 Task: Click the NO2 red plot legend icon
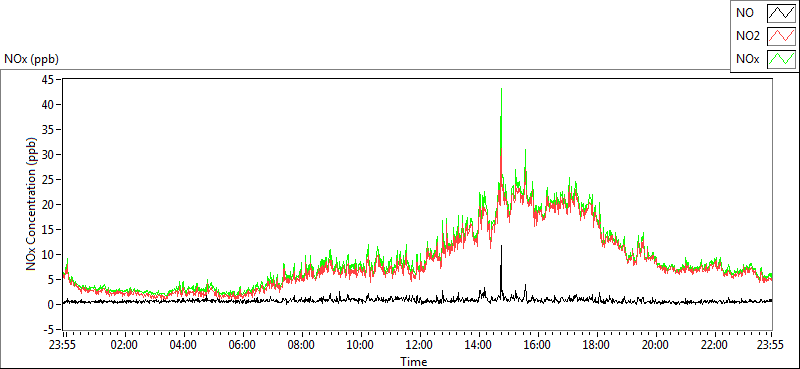click(x=782, y=36)
